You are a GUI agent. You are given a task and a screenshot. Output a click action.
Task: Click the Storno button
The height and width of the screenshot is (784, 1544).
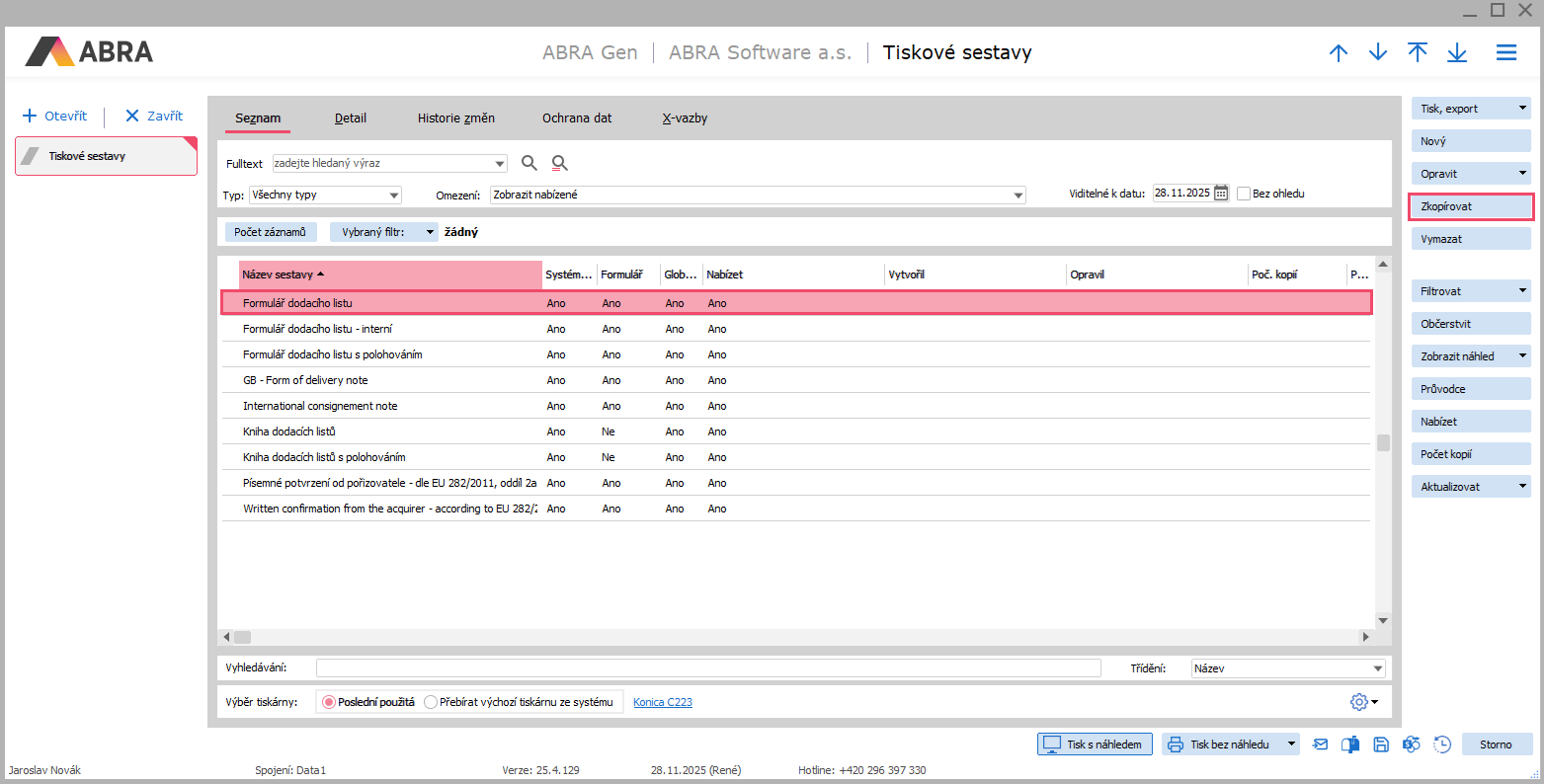(1496, 745)
